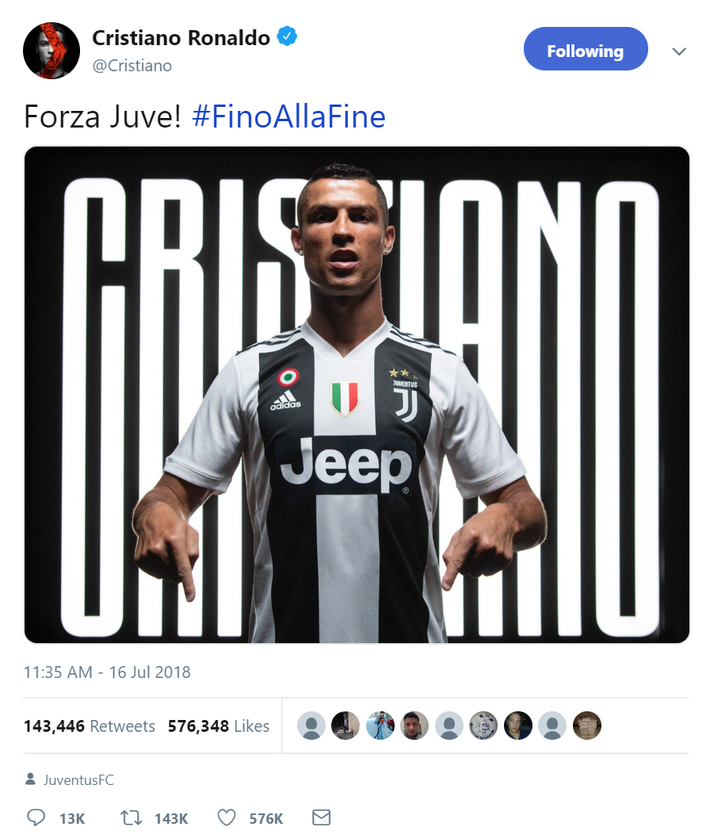Expand the tweet options chevron
The image size is (710, 838).
coord(679,51)
